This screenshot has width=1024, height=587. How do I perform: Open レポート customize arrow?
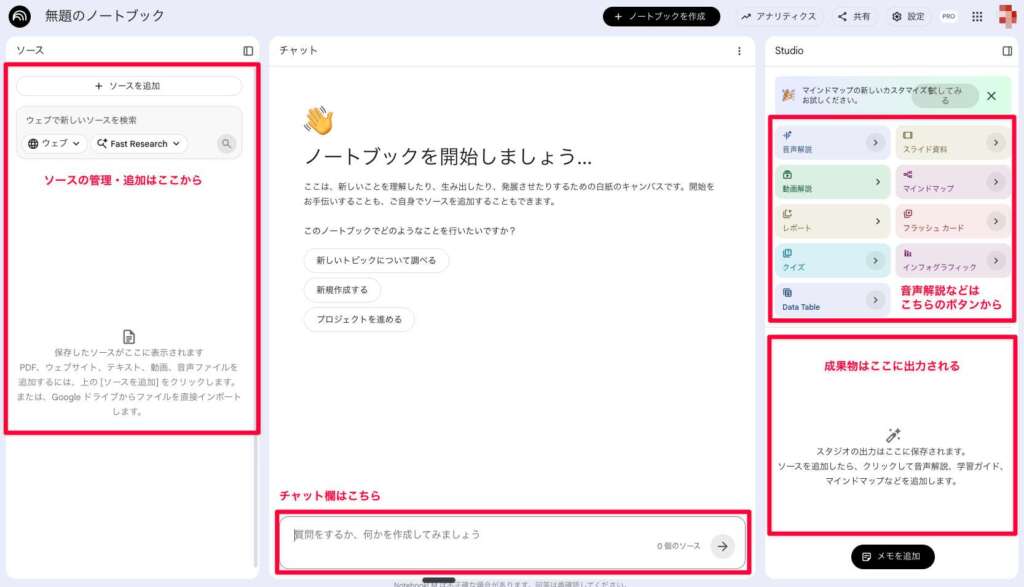[877, 221]
